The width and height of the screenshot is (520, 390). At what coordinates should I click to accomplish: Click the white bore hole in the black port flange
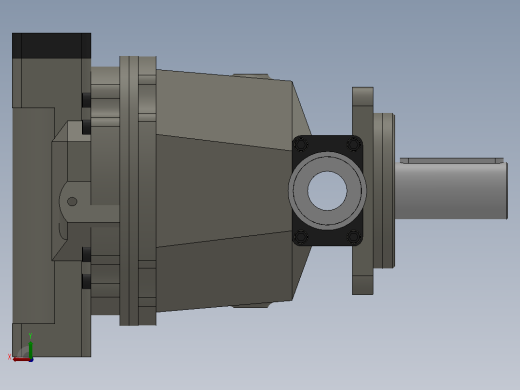tap(327, 191)
